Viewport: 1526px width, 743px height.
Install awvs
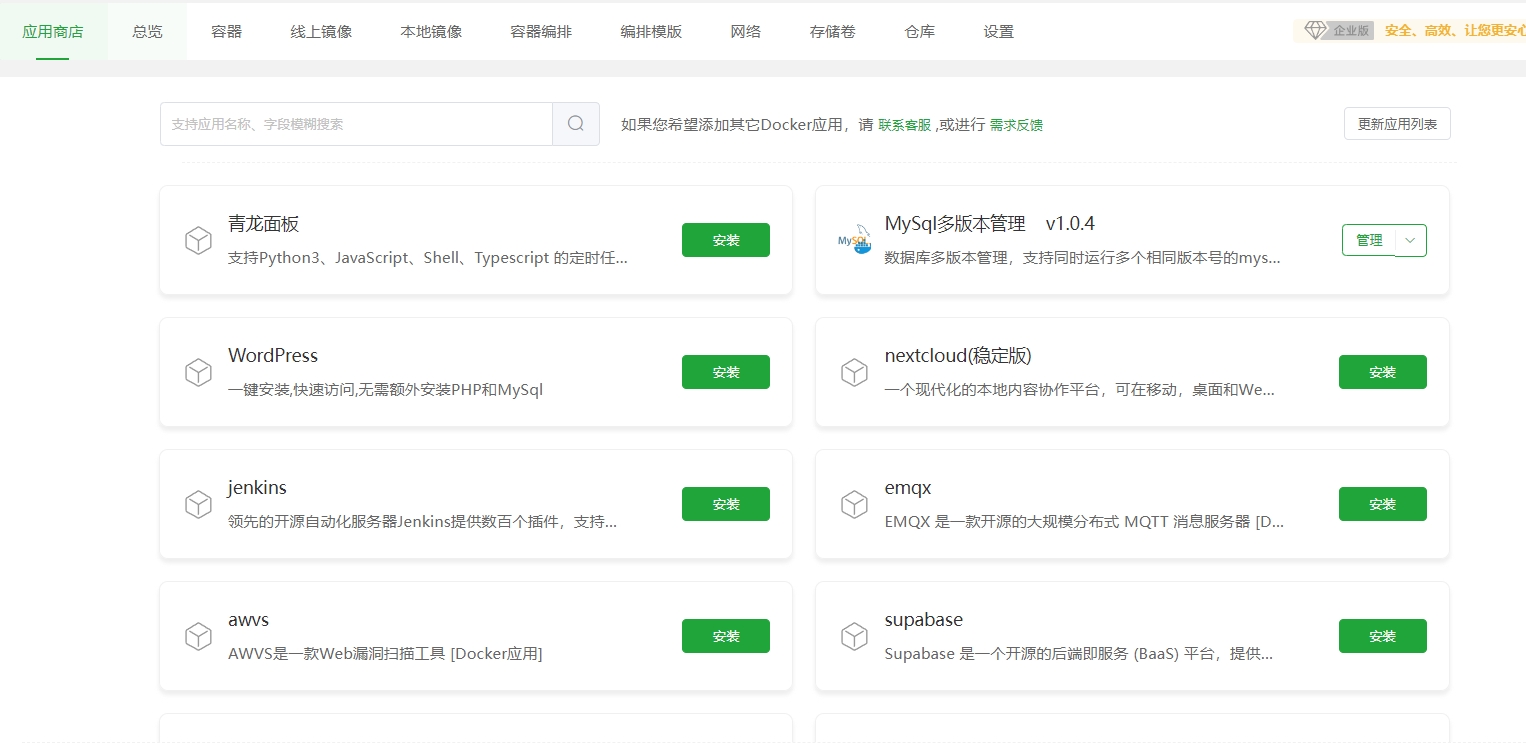pyautogui.click(x=726, y=636)
